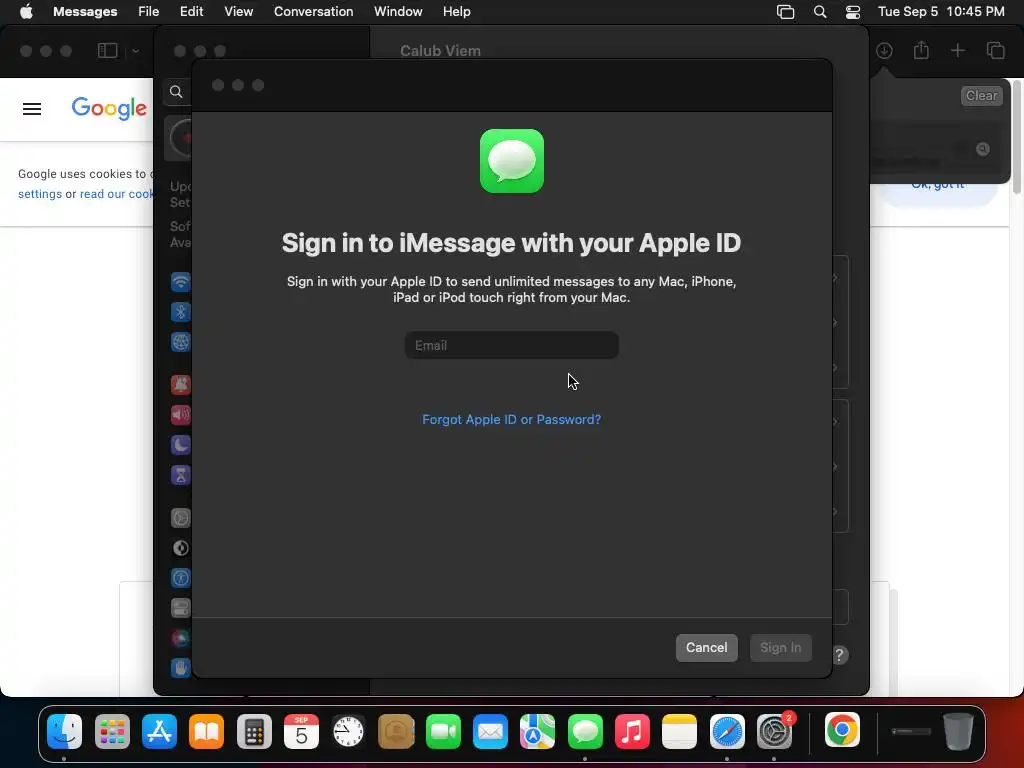Open App Store from the Dock
This screenshot has height=768, width=1024.
tap(159, 731)
